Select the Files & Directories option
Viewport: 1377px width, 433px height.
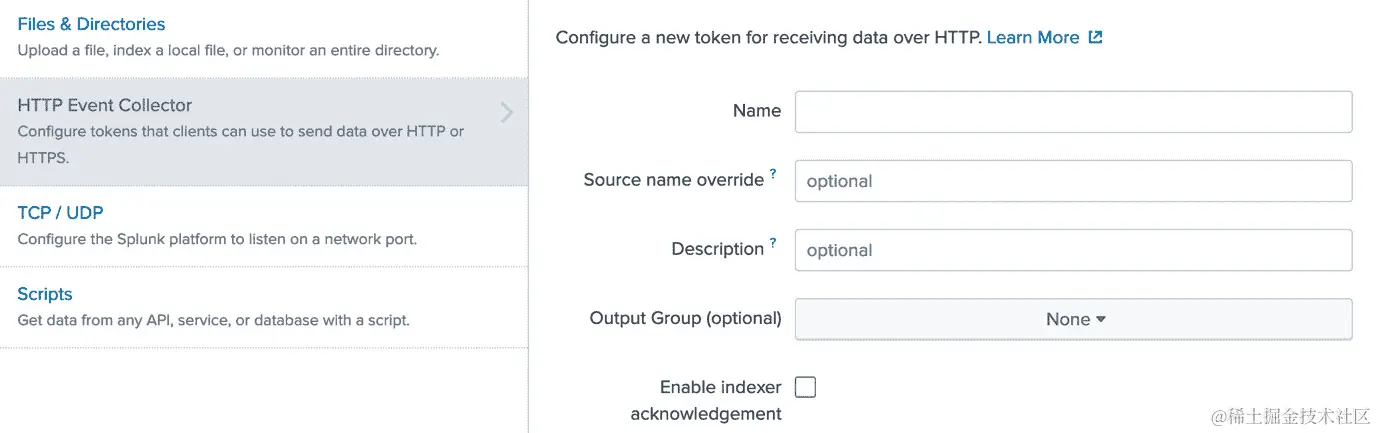pos(91,24)
